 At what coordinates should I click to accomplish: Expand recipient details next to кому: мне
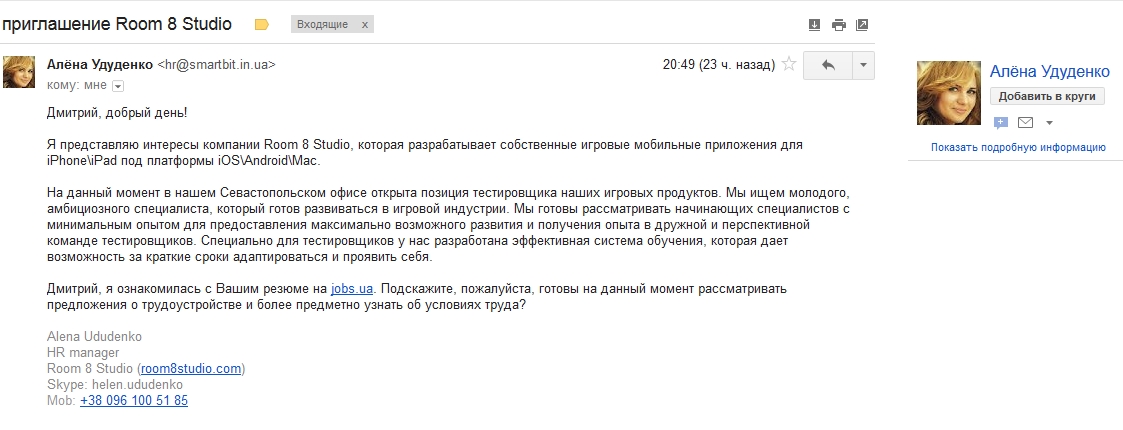pos(118,86)
